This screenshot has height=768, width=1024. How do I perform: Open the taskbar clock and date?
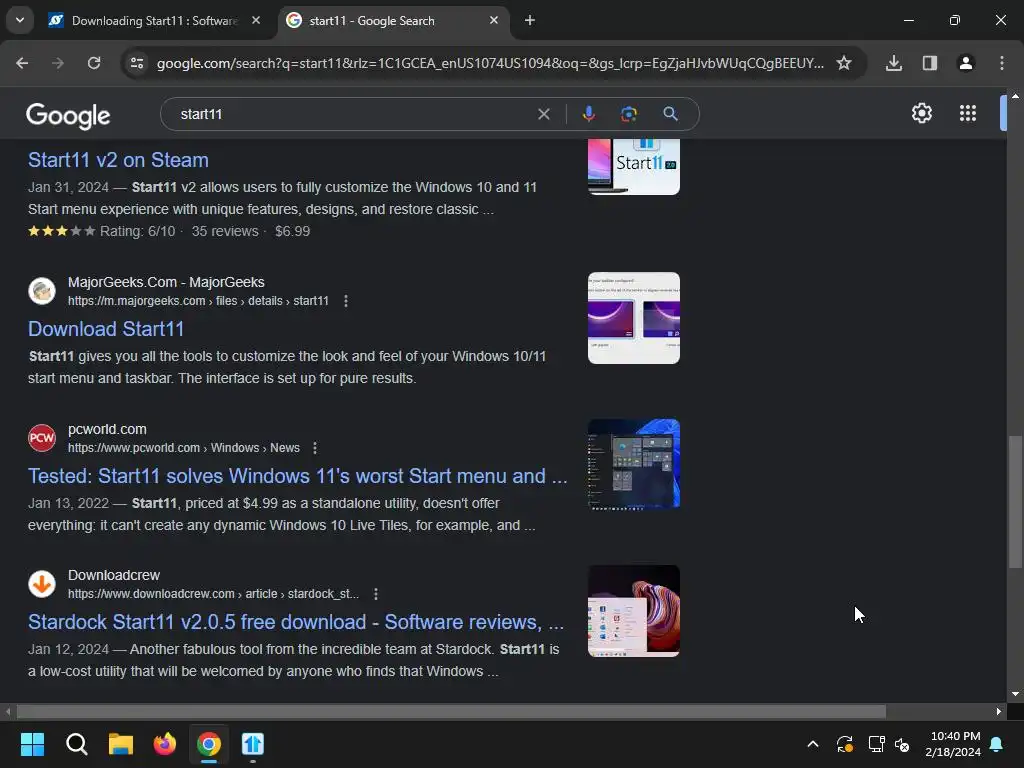click(953, 744)
